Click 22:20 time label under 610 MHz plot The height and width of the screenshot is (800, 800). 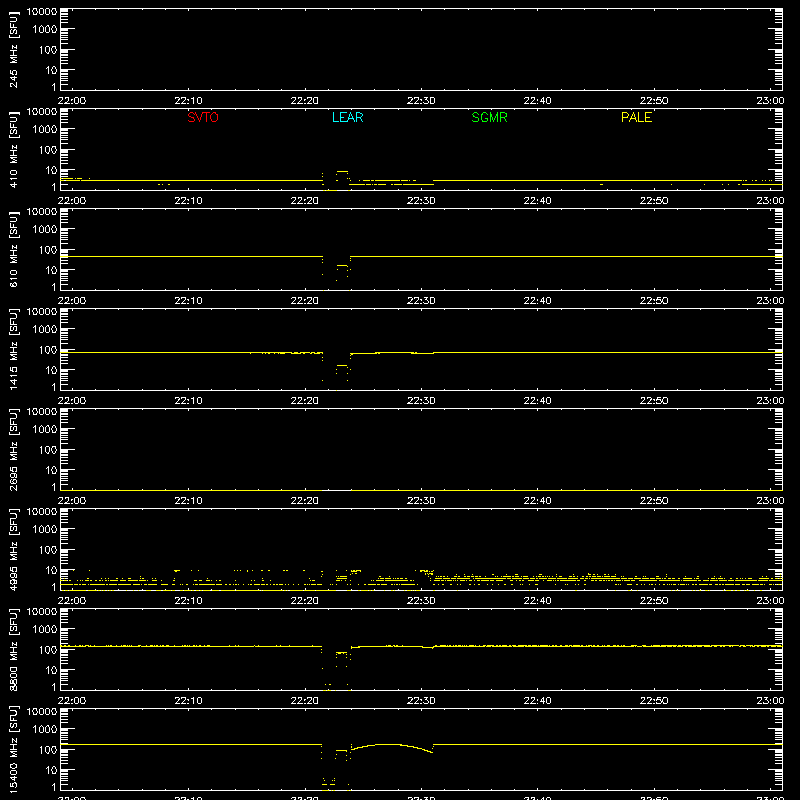[305, 301]
